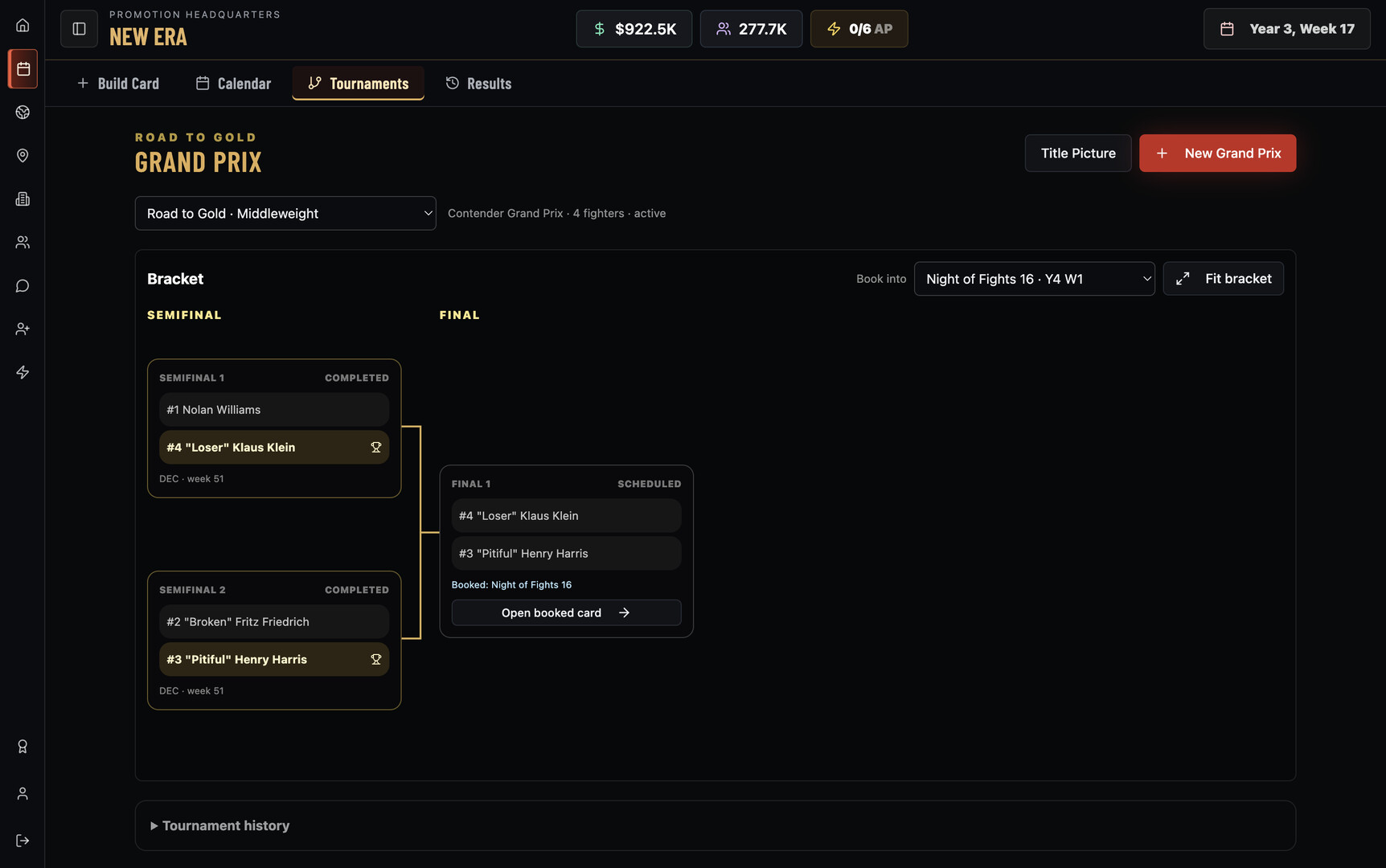The height and width of the screenshot is (868, 1386).
Task: Expand the Tournament history section
Action: (x=219, y=826)
